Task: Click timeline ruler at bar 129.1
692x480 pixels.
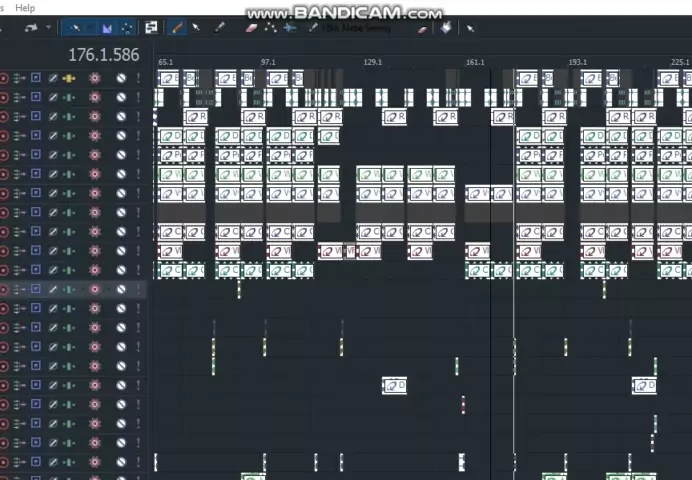Action: click(x=373, y=62)
